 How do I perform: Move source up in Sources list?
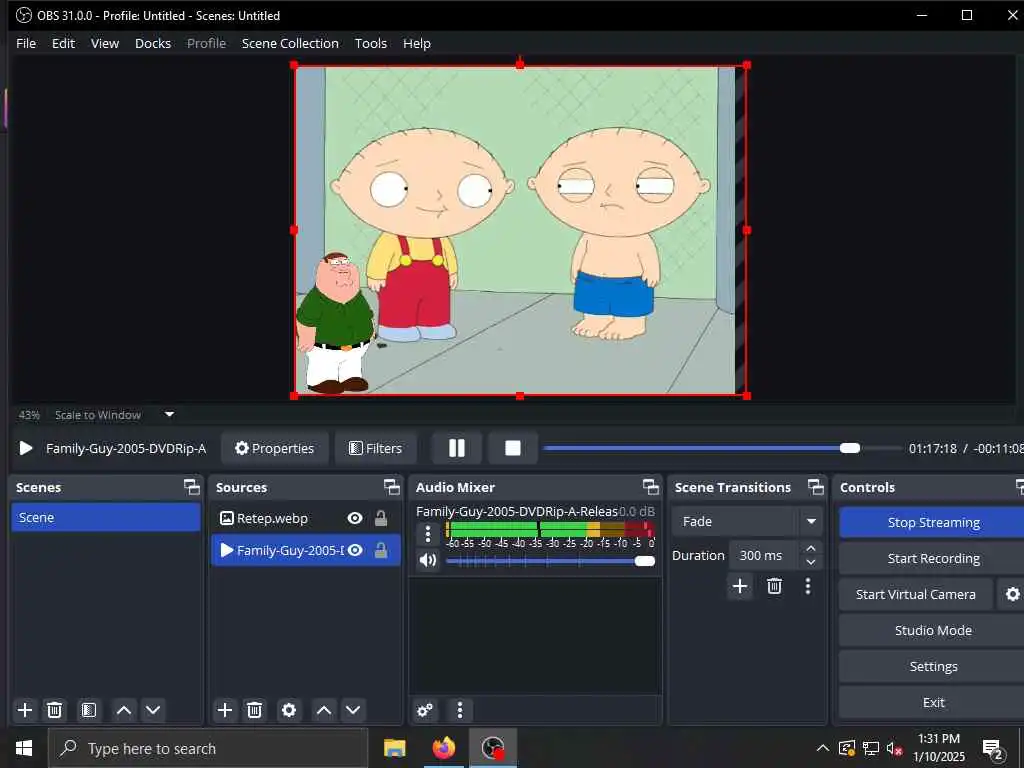coord(324,710)
